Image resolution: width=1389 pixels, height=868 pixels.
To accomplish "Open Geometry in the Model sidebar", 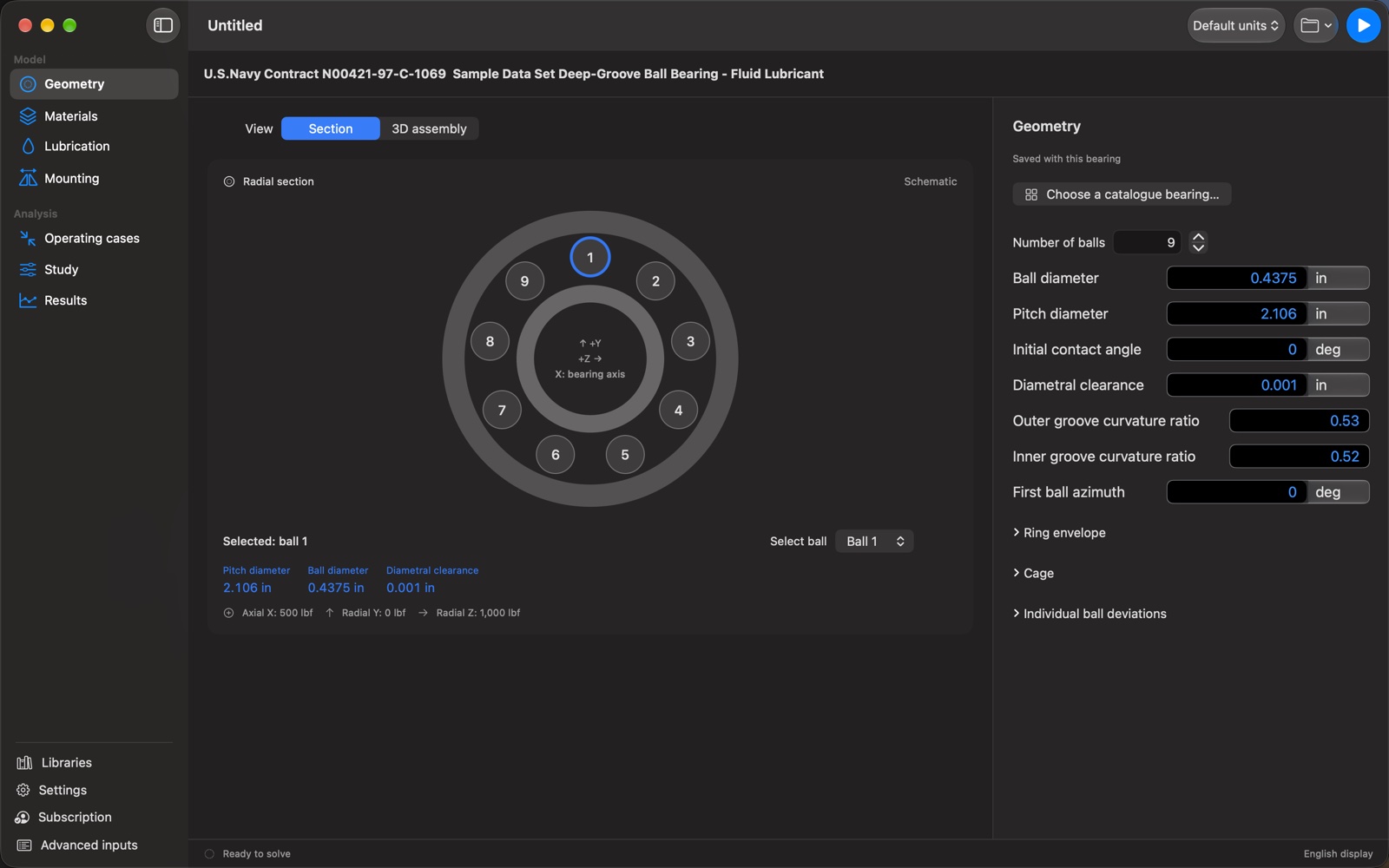I will 94,84.
